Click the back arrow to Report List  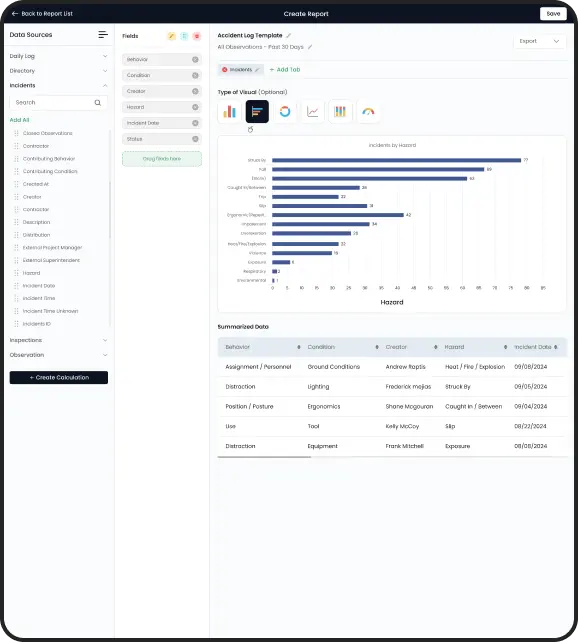pyautogui.click(x=15, y=14)
